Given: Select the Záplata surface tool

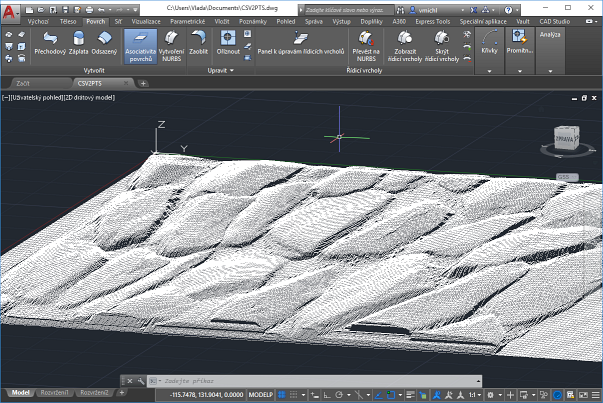Looking at the screenshot, I should (x=79, y=44).
